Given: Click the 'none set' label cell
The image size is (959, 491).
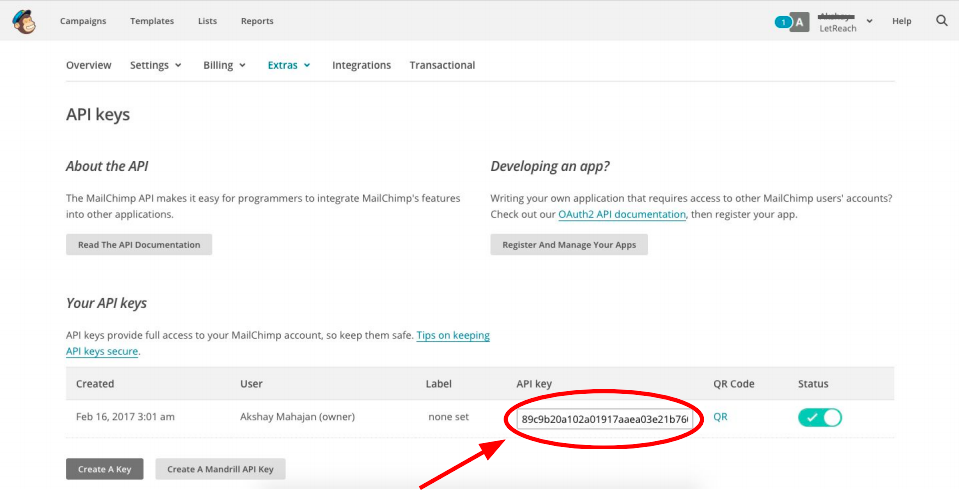Looking at the screenshot, I should [448, 417].
